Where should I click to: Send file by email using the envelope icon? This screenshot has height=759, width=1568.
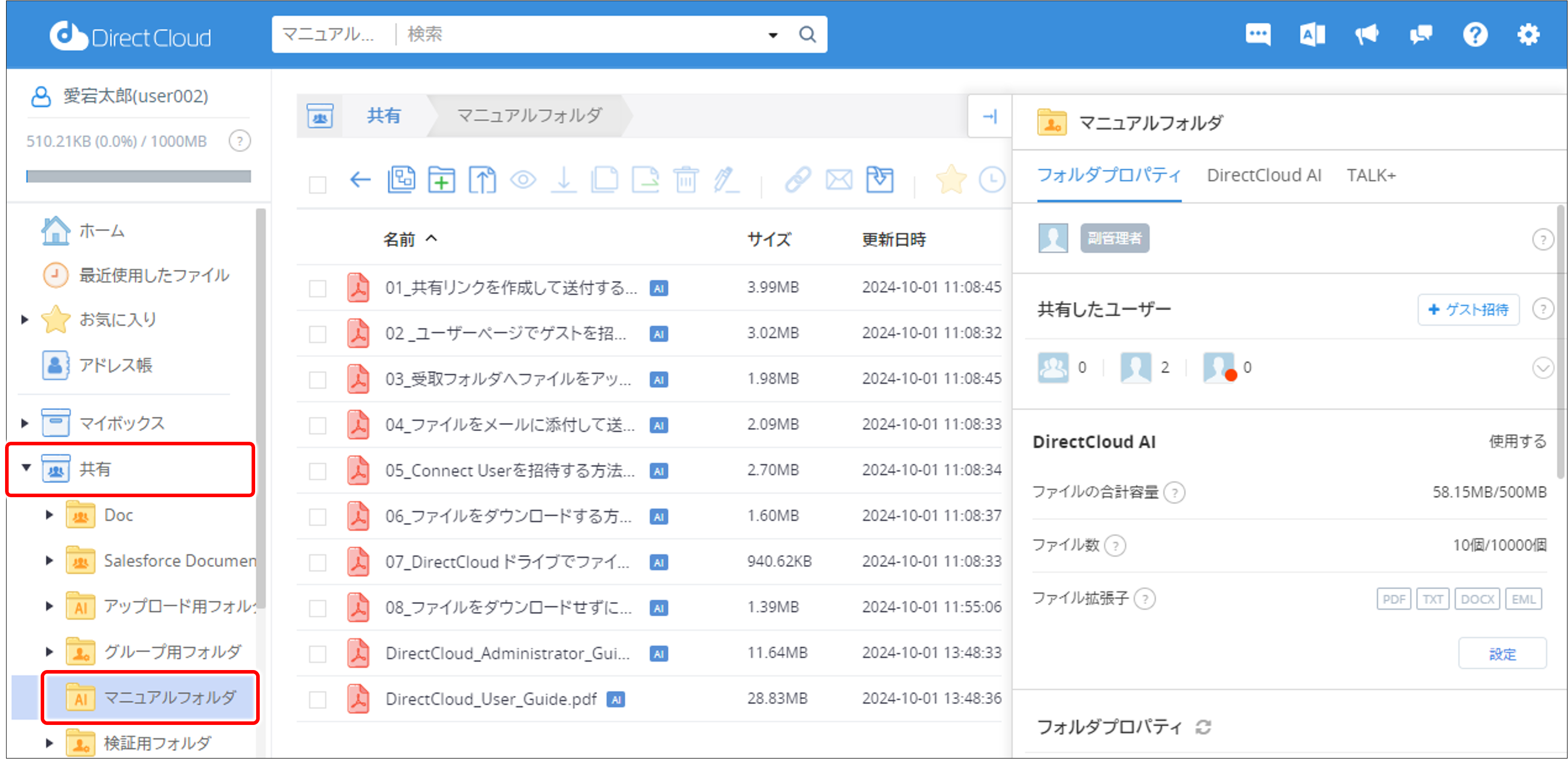(839, 179)
